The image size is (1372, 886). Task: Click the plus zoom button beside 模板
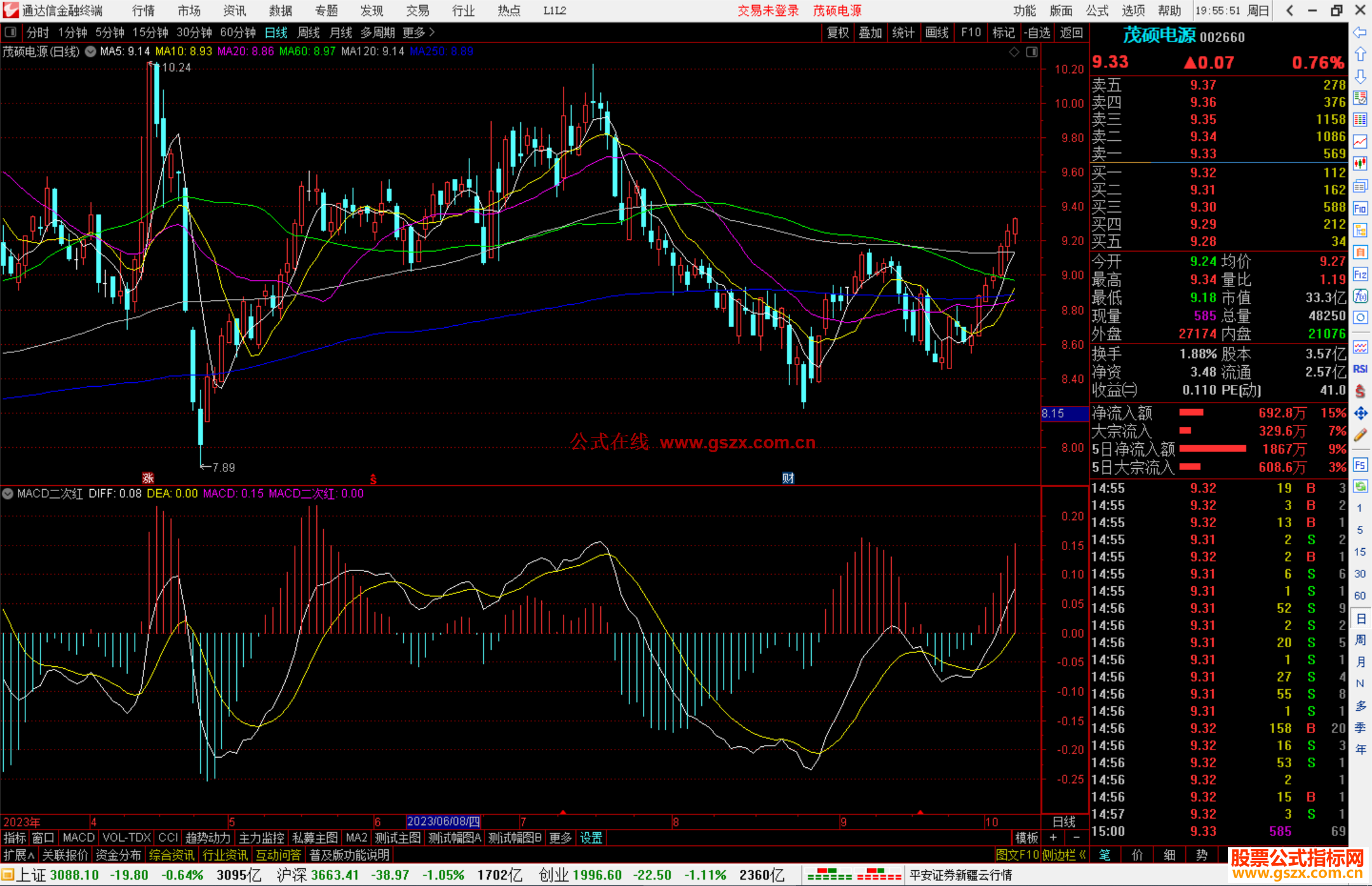1053,838
